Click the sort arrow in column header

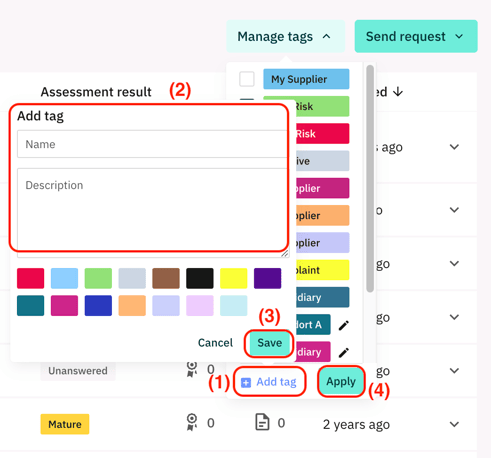[398, 91]
